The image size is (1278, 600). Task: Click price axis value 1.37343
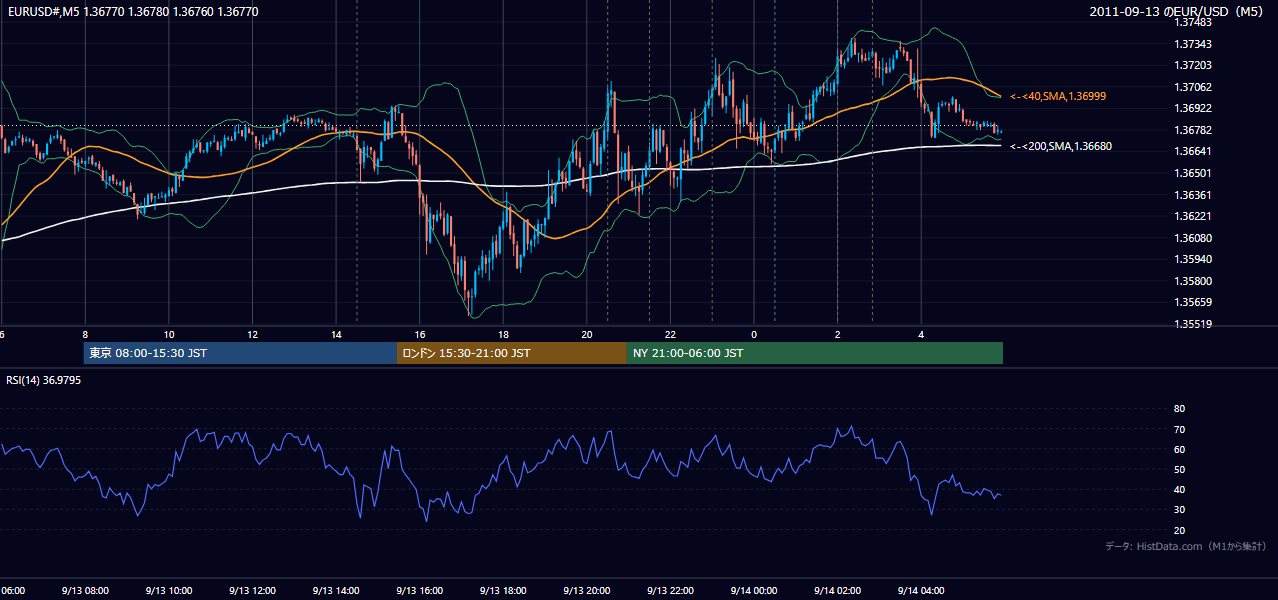1193,44
